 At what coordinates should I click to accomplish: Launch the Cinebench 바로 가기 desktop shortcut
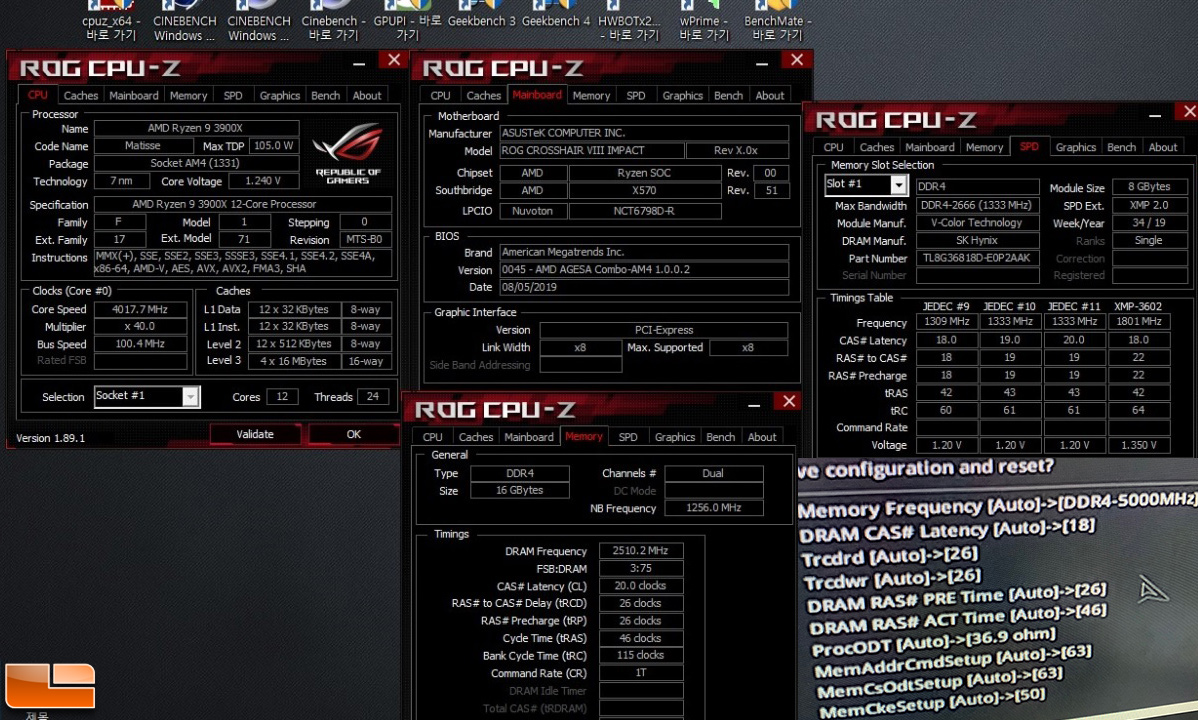point(333,23)
